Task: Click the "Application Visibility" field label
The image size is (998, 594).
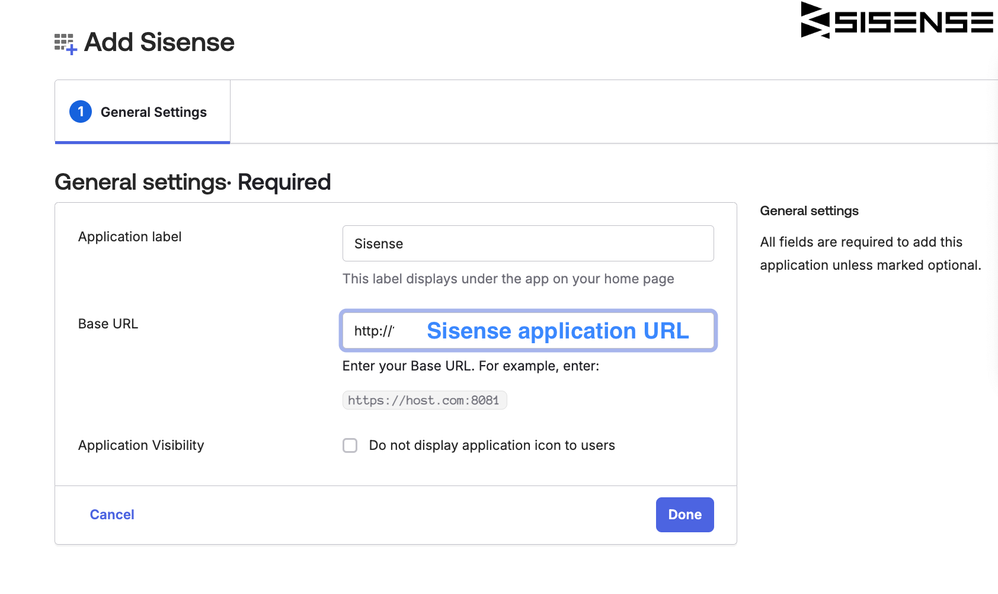Action: point(141,446)
